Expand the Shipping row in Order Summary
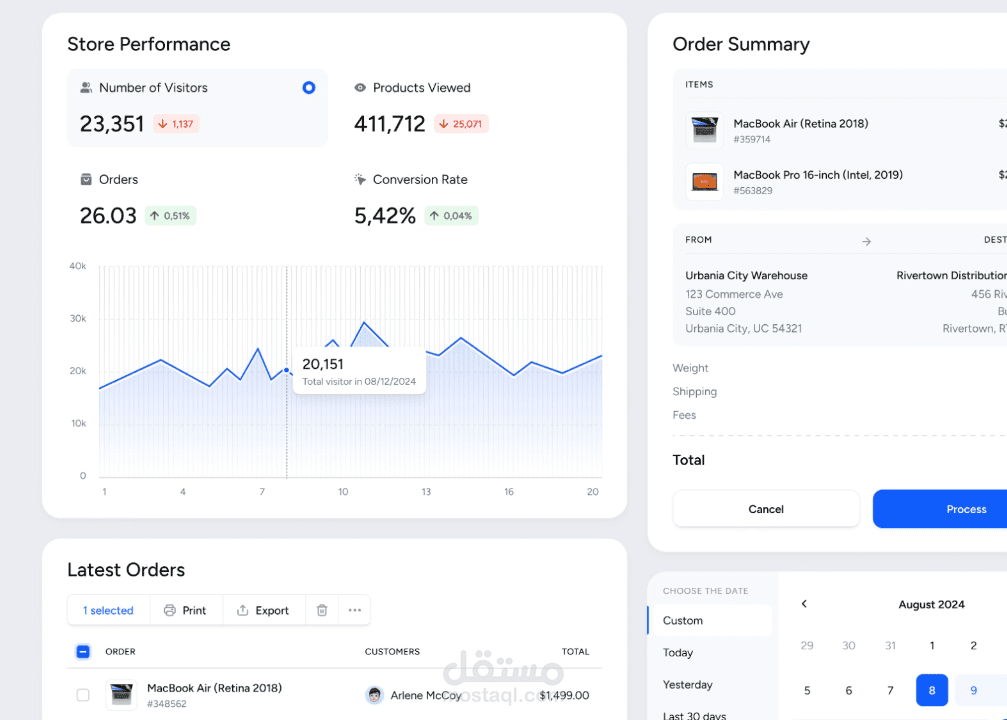 pos(694,391)
